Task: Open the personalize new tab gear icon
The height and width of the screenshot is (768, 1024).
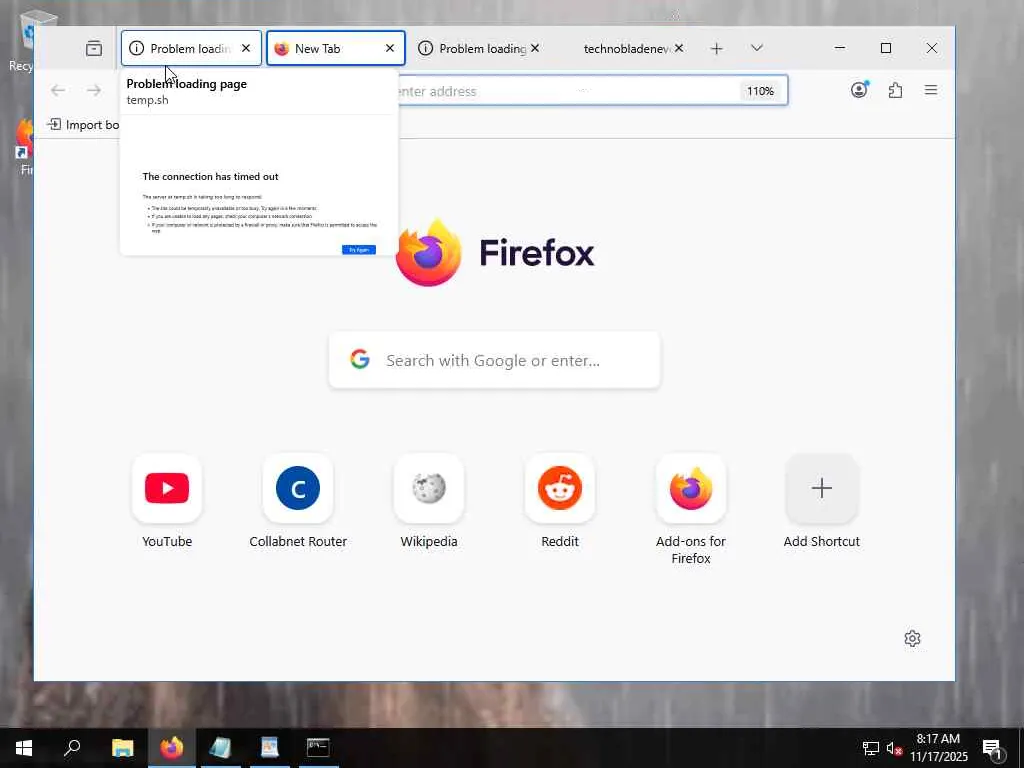Action: [x=912, y=638]
